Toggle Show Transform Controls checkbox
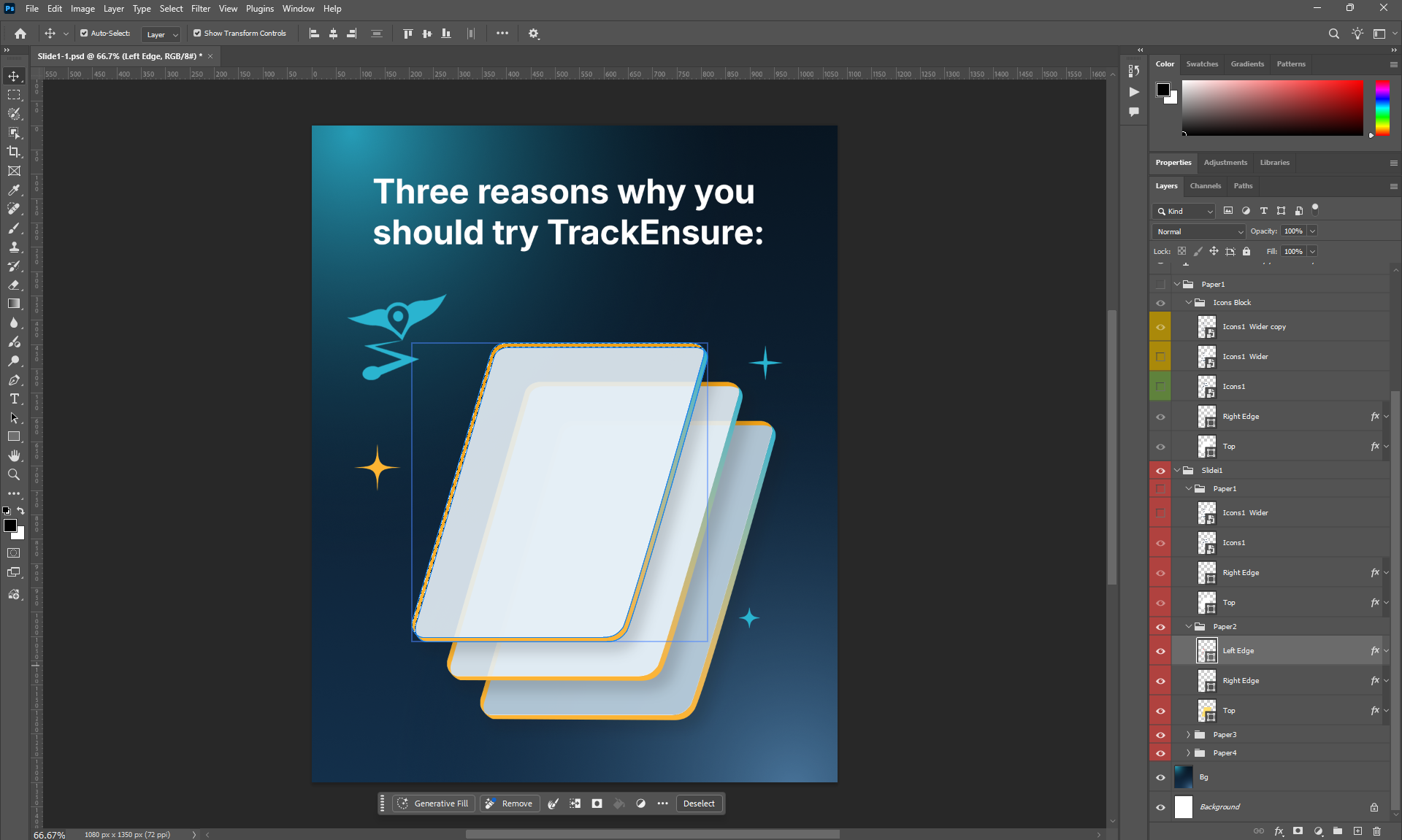The height and width of the screenshot is (840, 1402). [x=197, y=33]
